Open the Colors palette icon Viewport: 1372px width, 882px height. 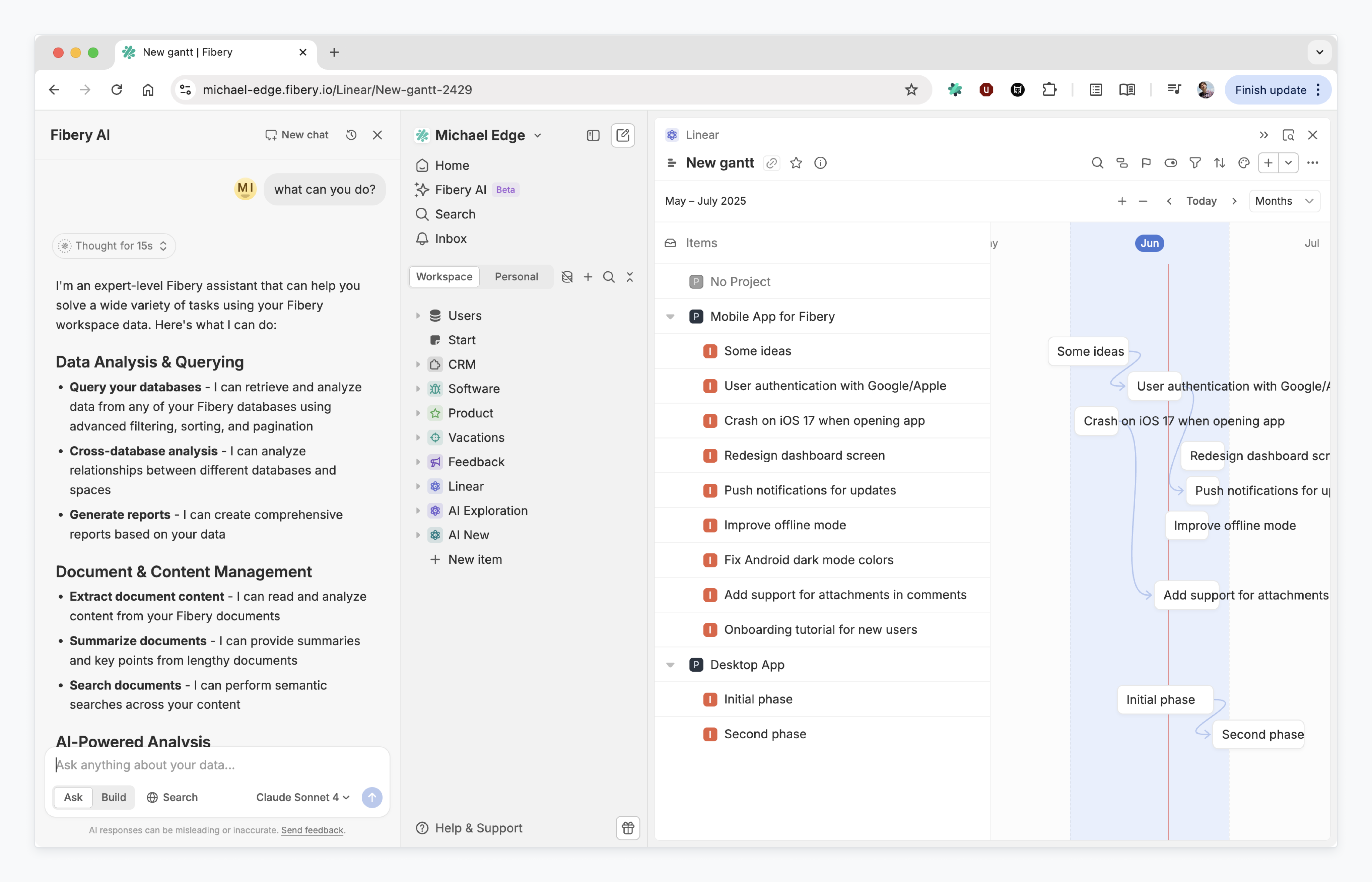click(x=1244, y=163)
